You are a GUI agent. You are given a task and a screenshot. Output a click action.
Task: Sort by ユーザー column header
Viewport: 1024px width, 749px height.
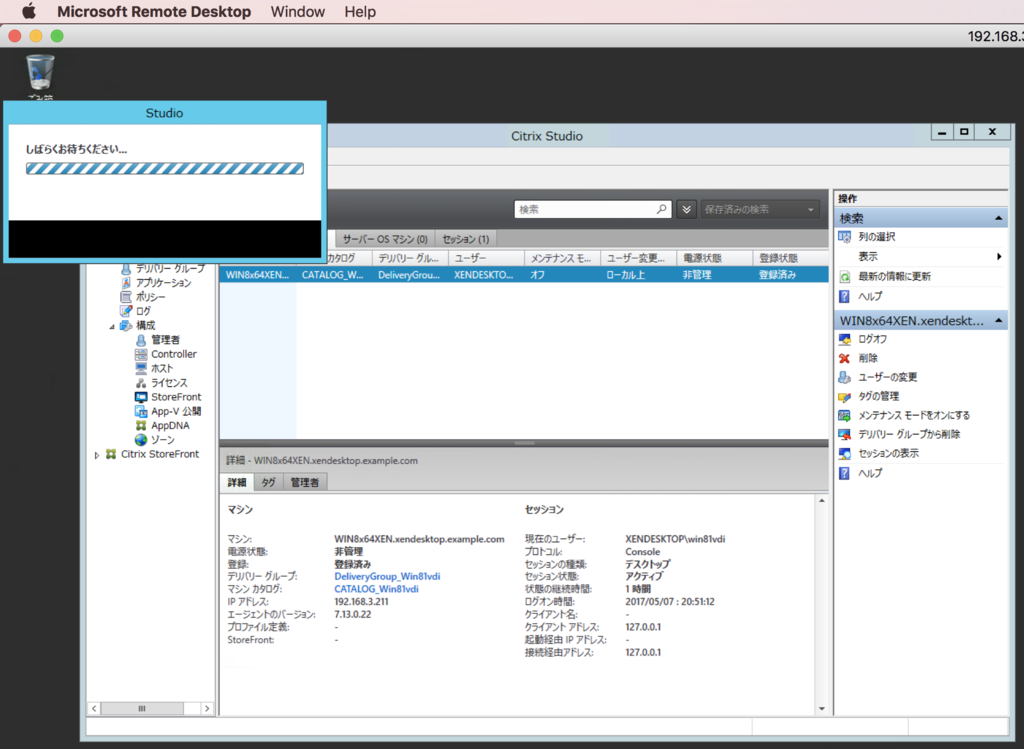(x=486, y=258)
